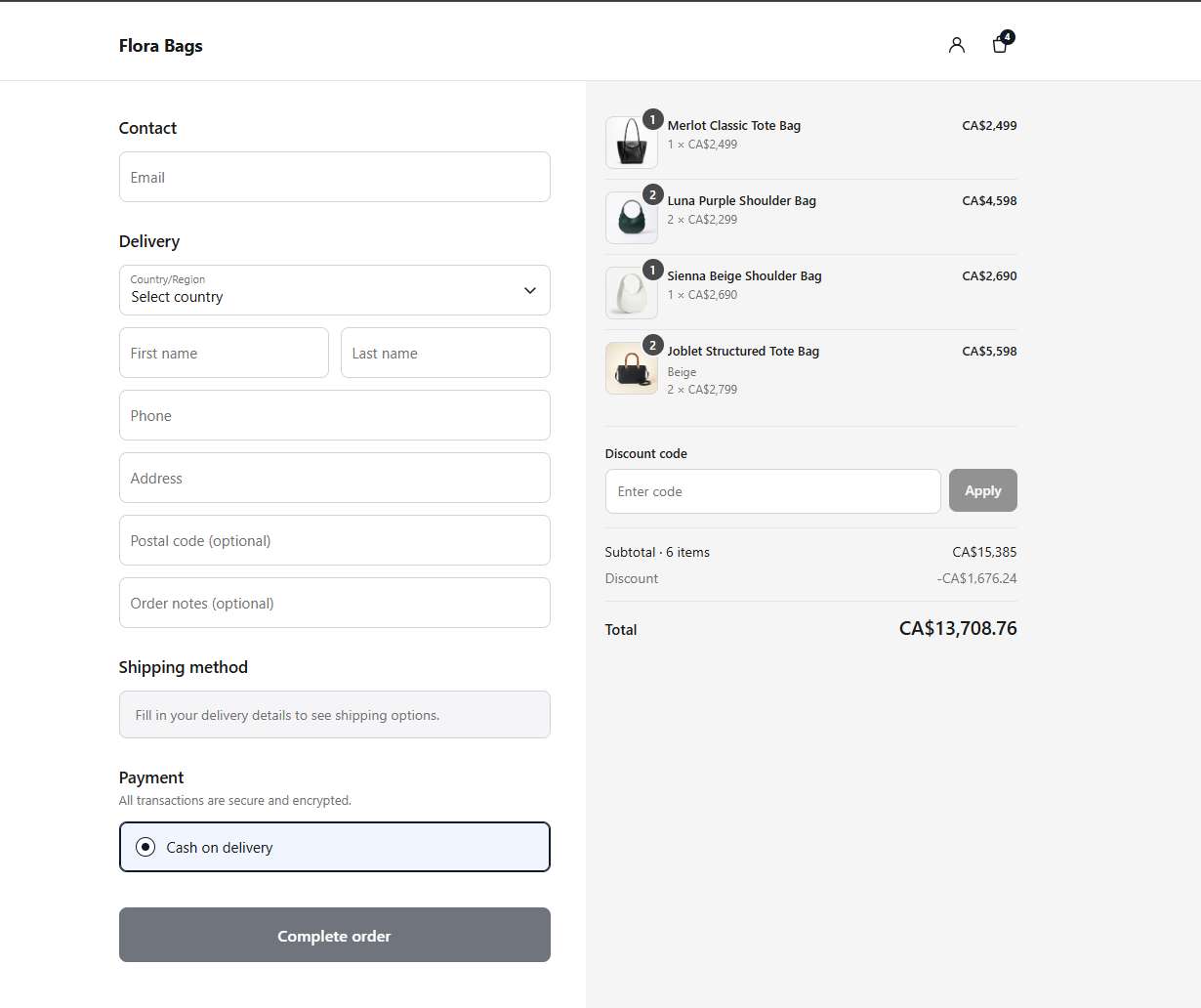Click the Complete order button
The width and height of the screenshot is (1201, 1008).
(335, 935)
